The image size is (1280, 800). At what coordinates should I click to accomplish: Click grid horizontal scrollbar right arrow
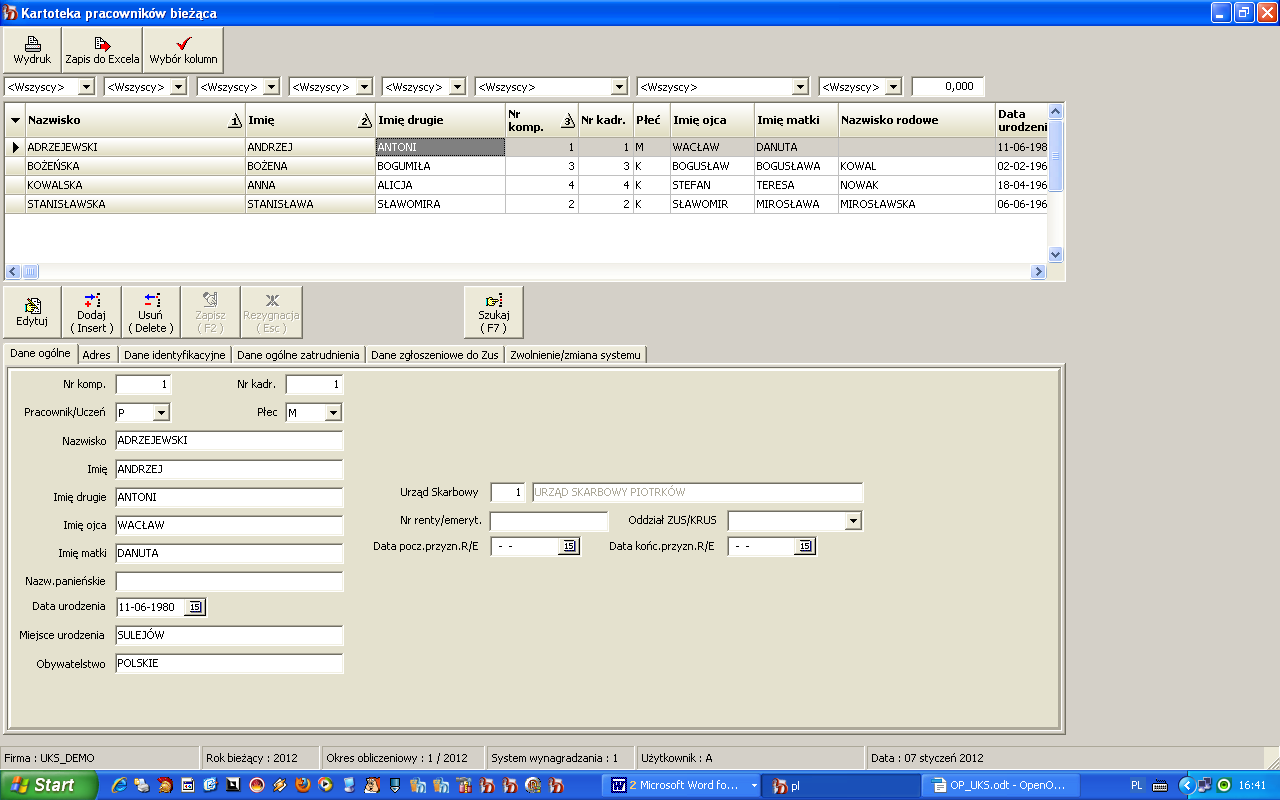click(1038, 271)
